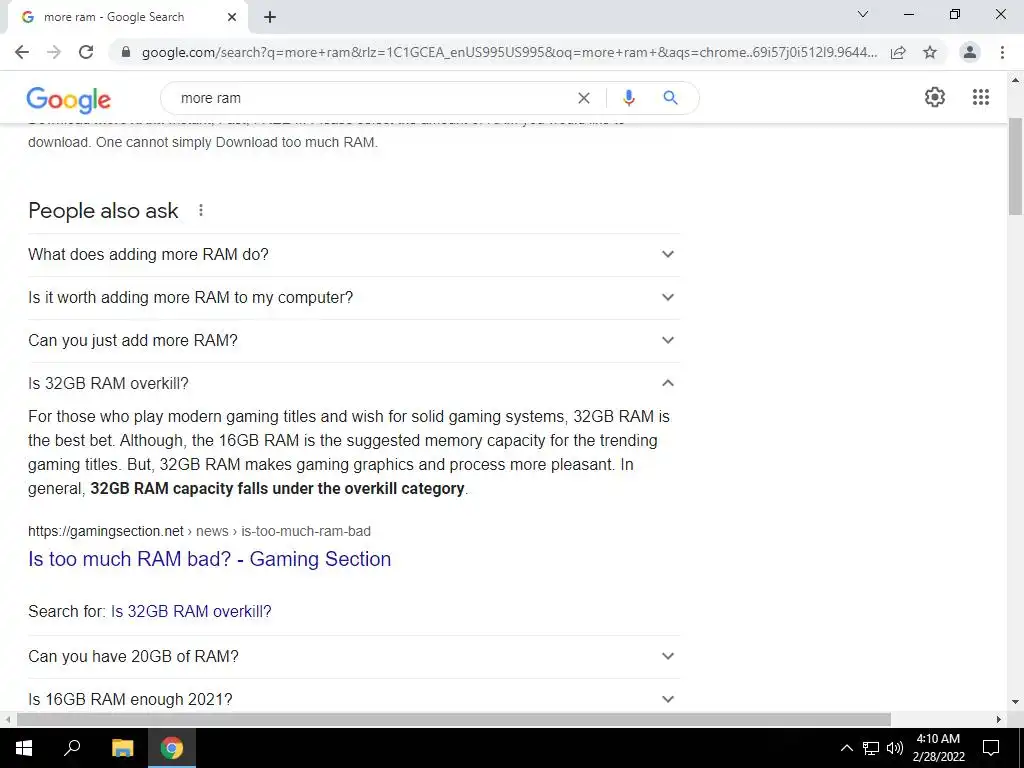Open the taskbar clock showing 4:10 AM
The height and width of the screenshot is (768, 1024).
tap(938, 748)
